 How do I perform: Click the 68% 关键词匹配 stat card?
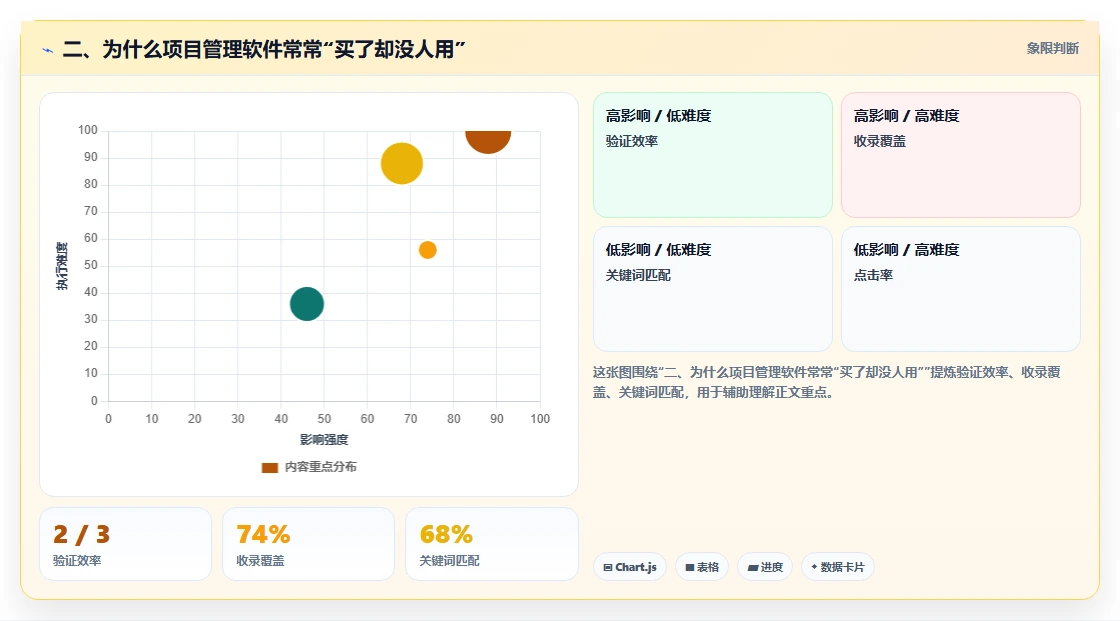tap(491, 544)
